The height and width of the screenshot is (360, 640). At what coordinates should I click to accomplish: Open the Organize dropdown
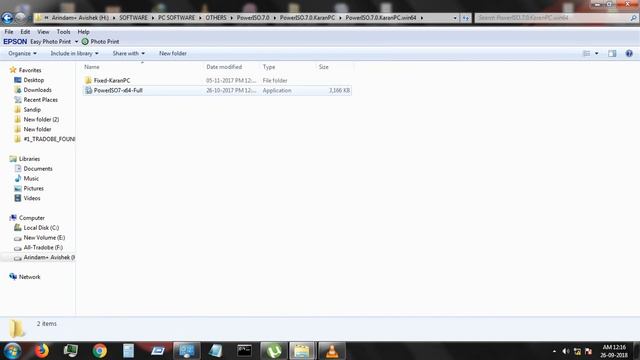22,53
